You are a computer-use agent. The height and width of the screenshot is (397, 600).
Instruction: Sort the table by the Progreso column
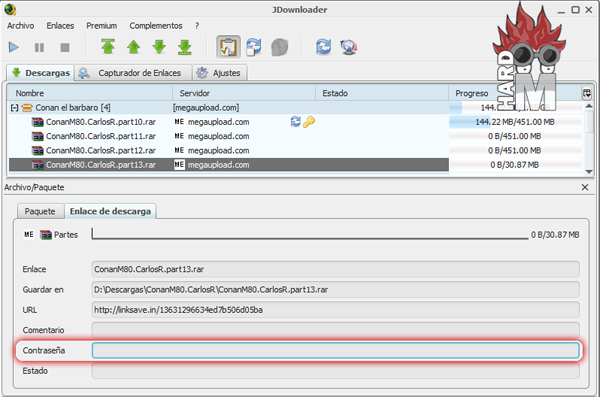click(x=515, y=93)
